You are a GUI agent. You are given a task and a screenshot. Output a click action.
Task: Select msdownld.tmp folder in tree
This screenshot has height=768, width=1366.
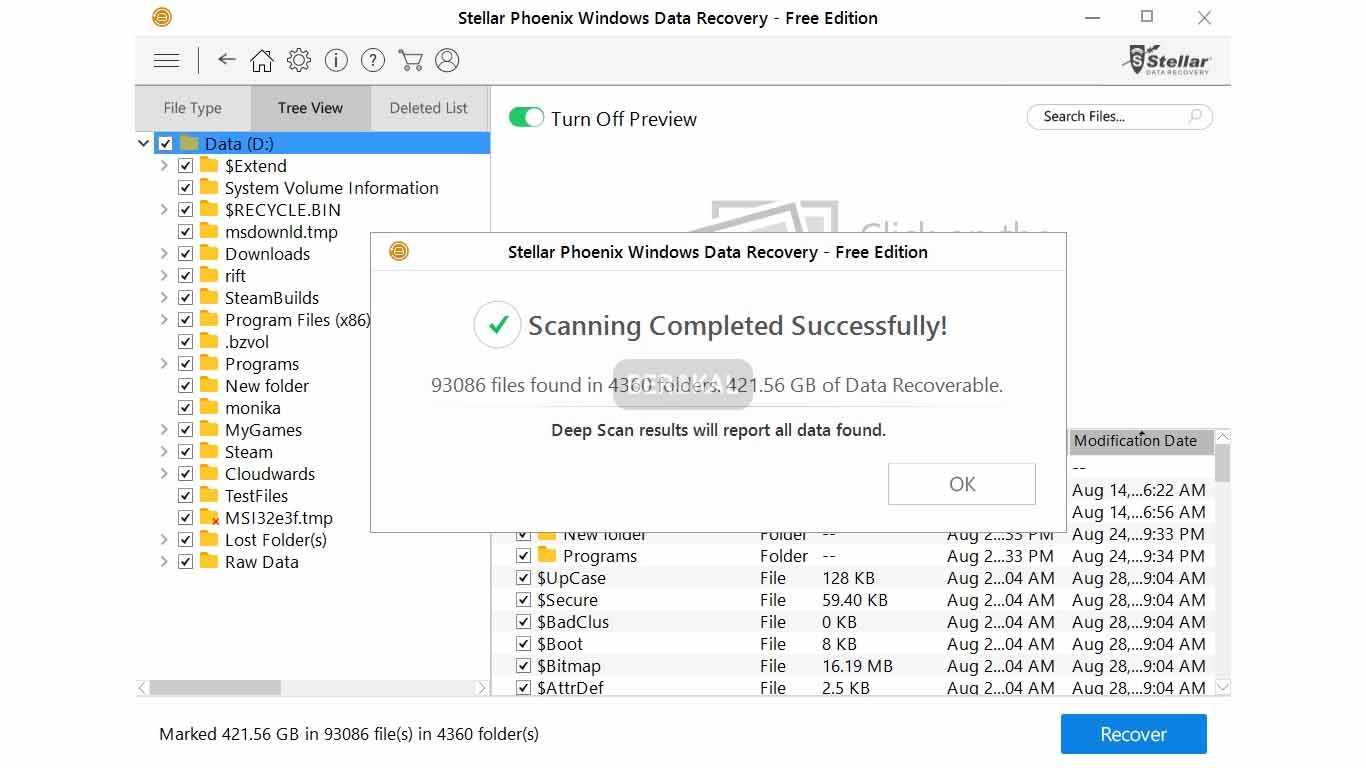(x=281, y=232)
